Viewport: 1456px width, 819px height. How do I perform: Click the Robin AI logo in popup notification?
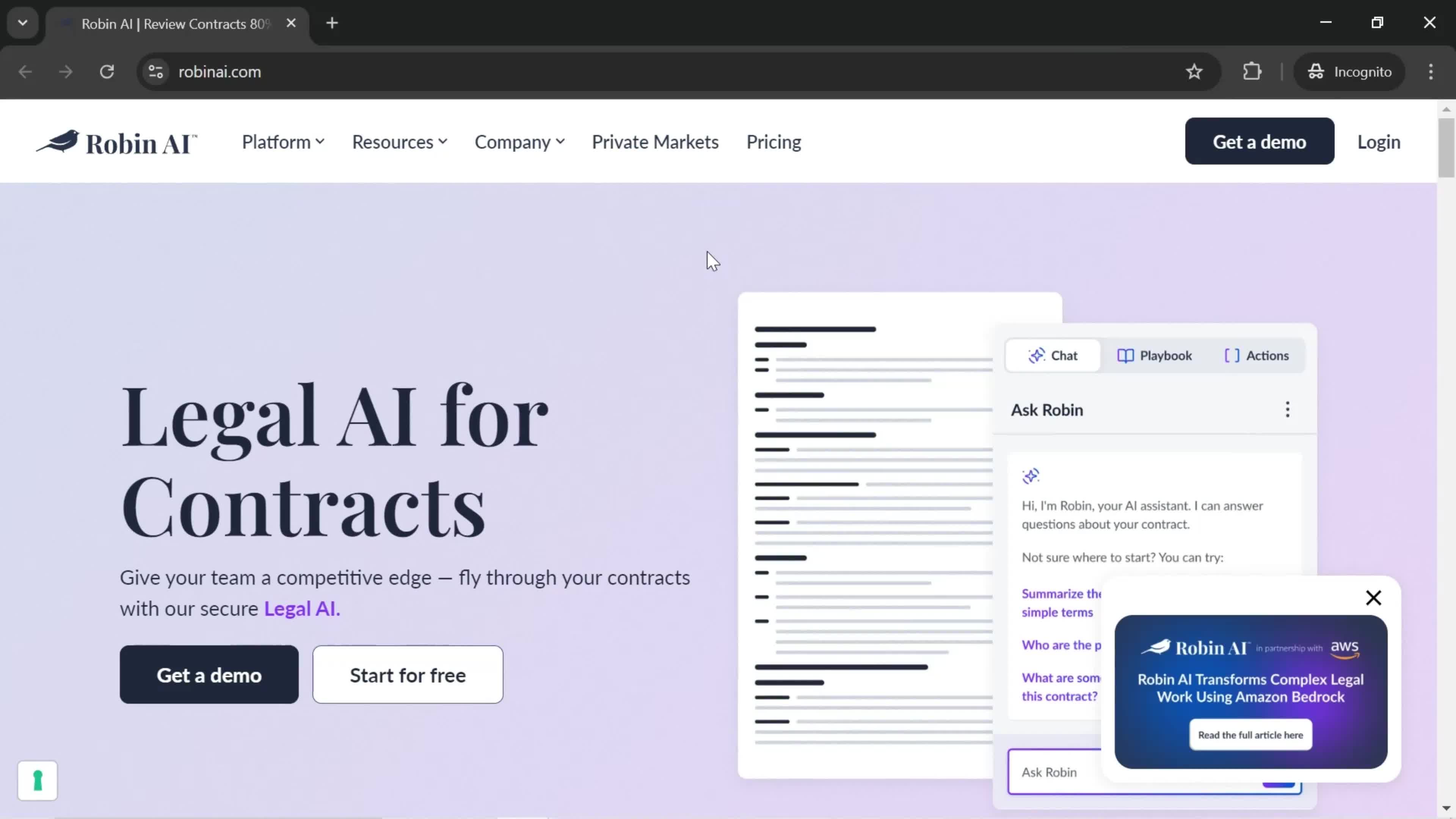coord(1192,647)
